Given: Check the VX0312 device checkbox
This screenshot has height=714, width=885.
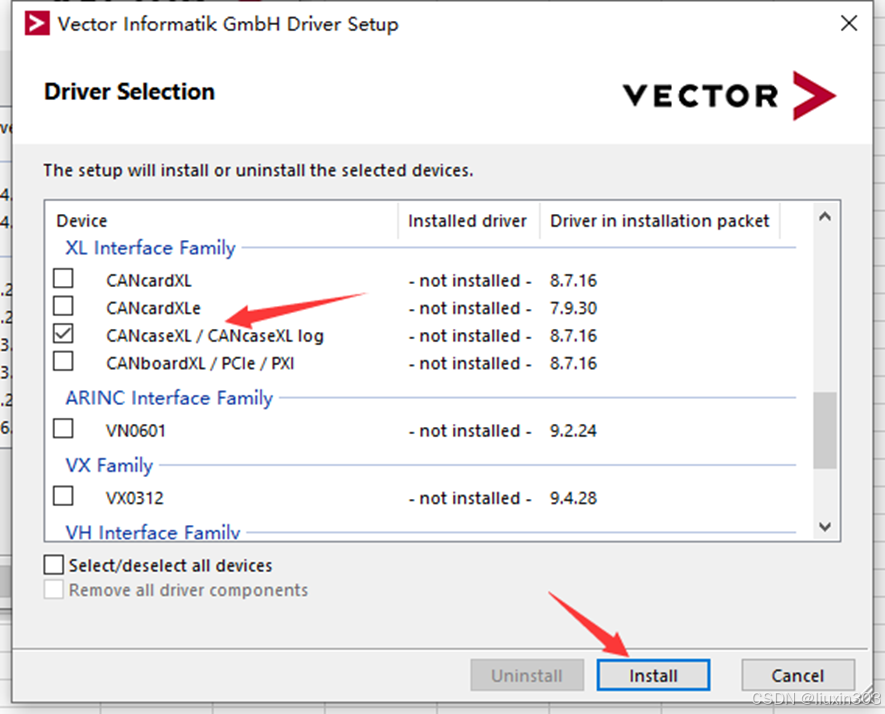Looking at the screenshot, I should (x=63, y=497).
